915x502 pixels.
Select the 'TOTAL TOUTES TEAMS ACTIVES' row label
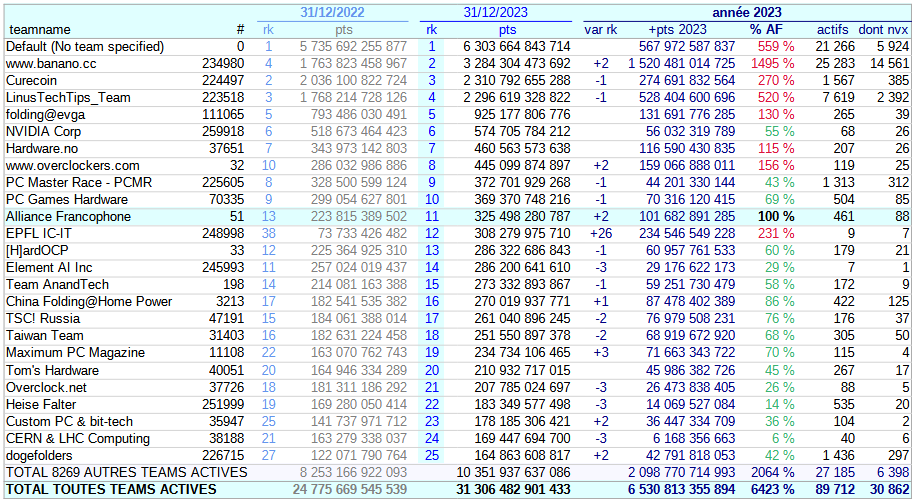tap(111, 489)
